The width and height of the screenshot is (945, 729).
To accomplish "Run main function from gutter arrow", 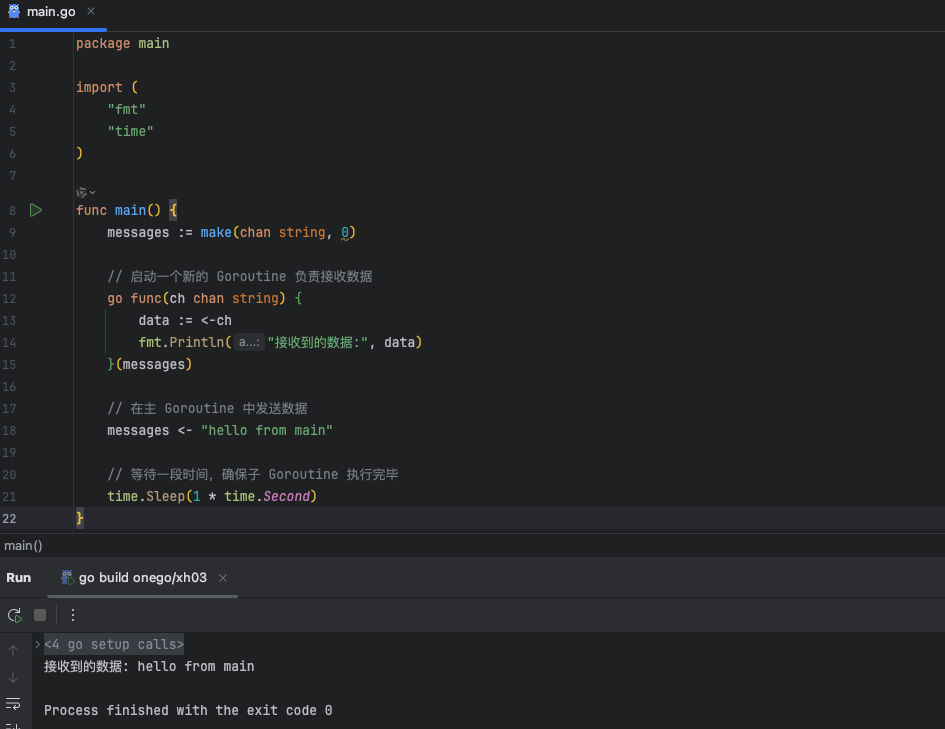I will (x=36, y=210).
